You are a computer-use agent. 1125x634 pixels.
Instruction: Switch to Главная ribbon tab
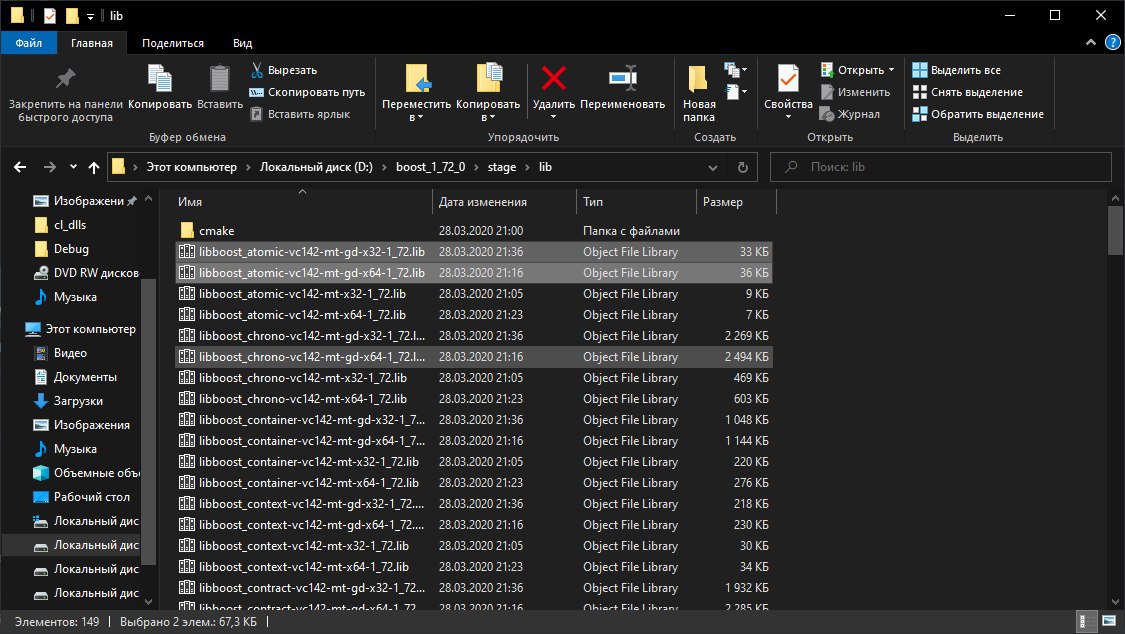click(92, 43)
